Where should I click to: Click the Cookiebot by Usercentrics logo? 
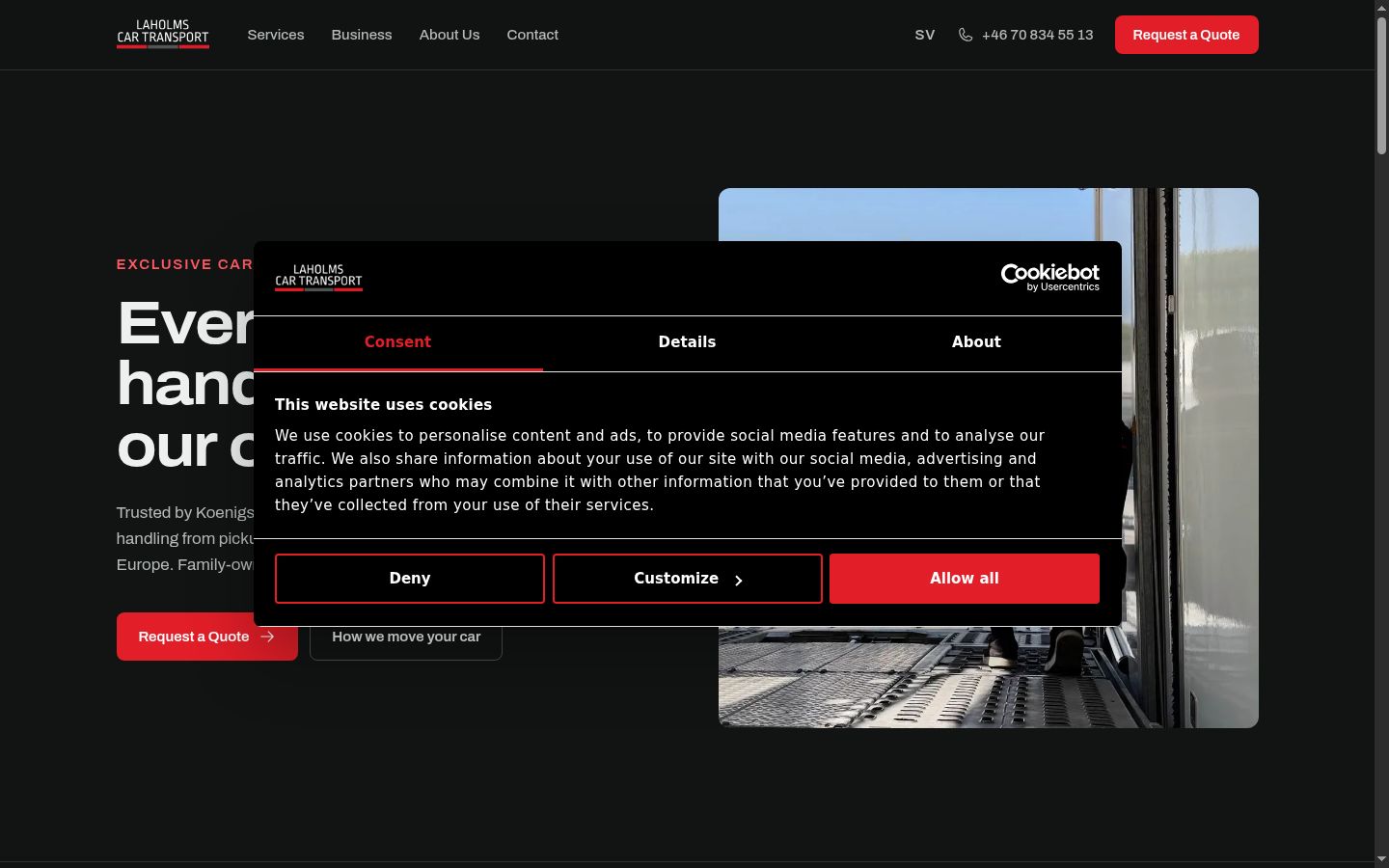click(1050, 278)
